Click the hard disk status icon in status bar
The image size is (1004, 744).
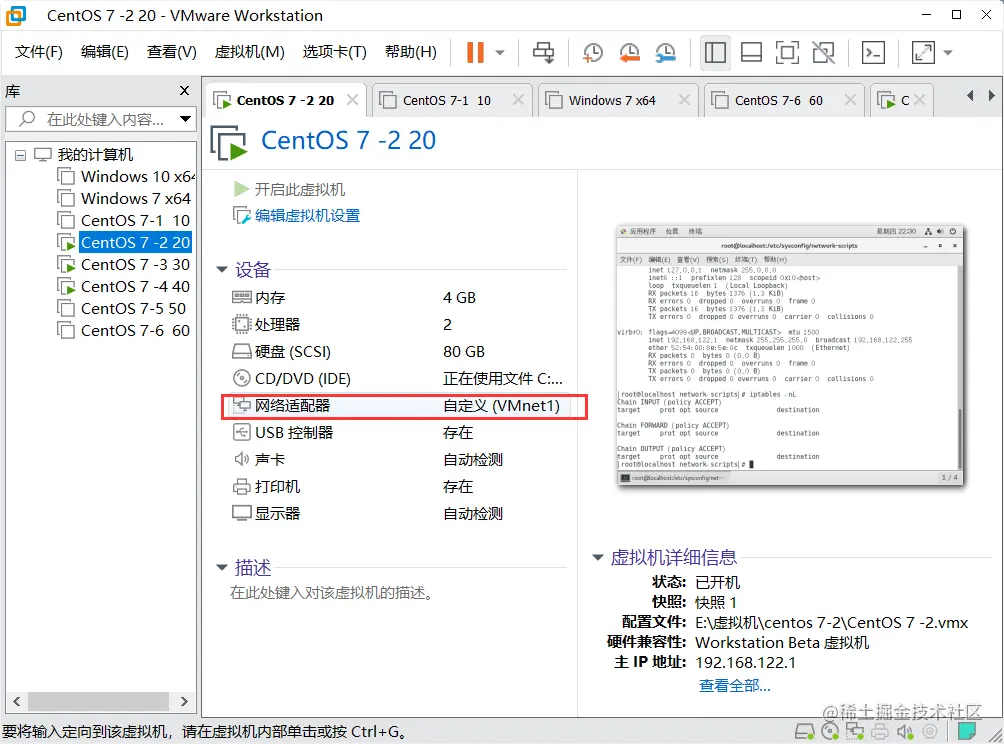[x=806, y=732]
